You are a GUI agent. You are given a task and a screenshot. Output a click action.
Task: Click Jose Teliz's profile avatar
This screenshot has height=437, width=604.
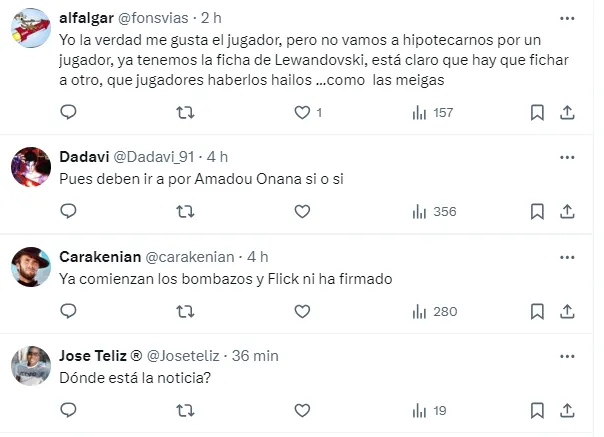point(31,365)
